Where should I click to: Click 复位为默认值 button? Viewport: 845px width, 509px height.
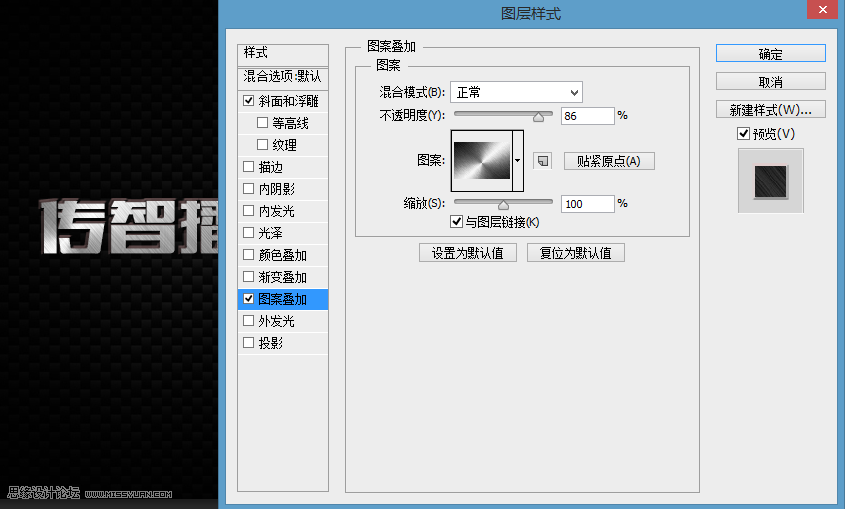[576, 253]
